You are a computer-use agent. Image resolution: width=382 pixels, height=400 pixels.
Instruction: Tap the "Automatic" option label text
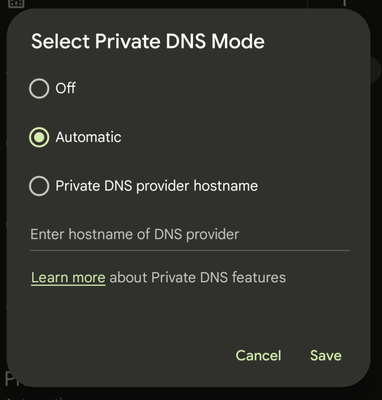[x=88, y=137]
